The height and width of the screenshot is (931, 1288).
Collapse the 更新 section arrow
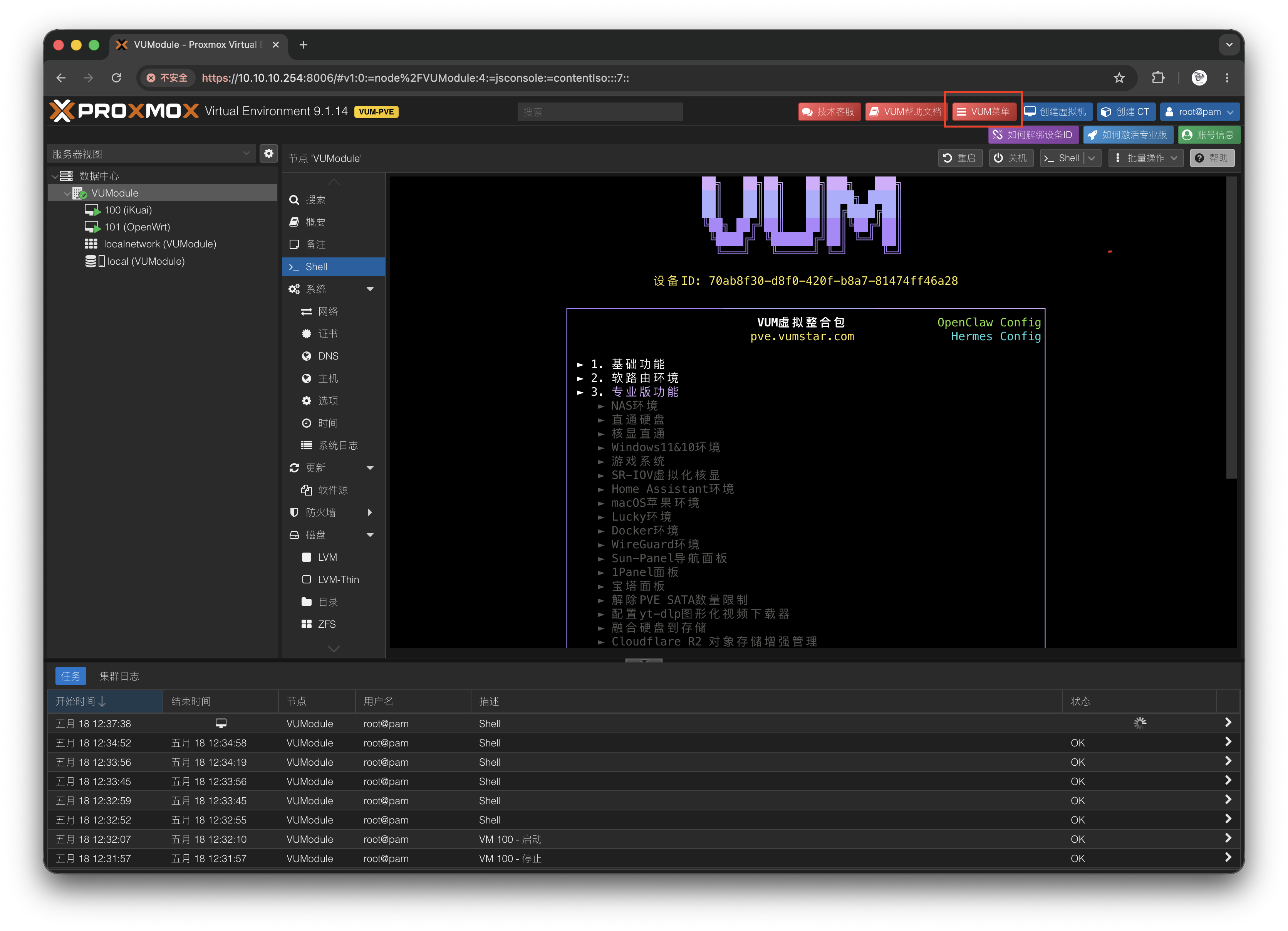[x=370, y=468]
